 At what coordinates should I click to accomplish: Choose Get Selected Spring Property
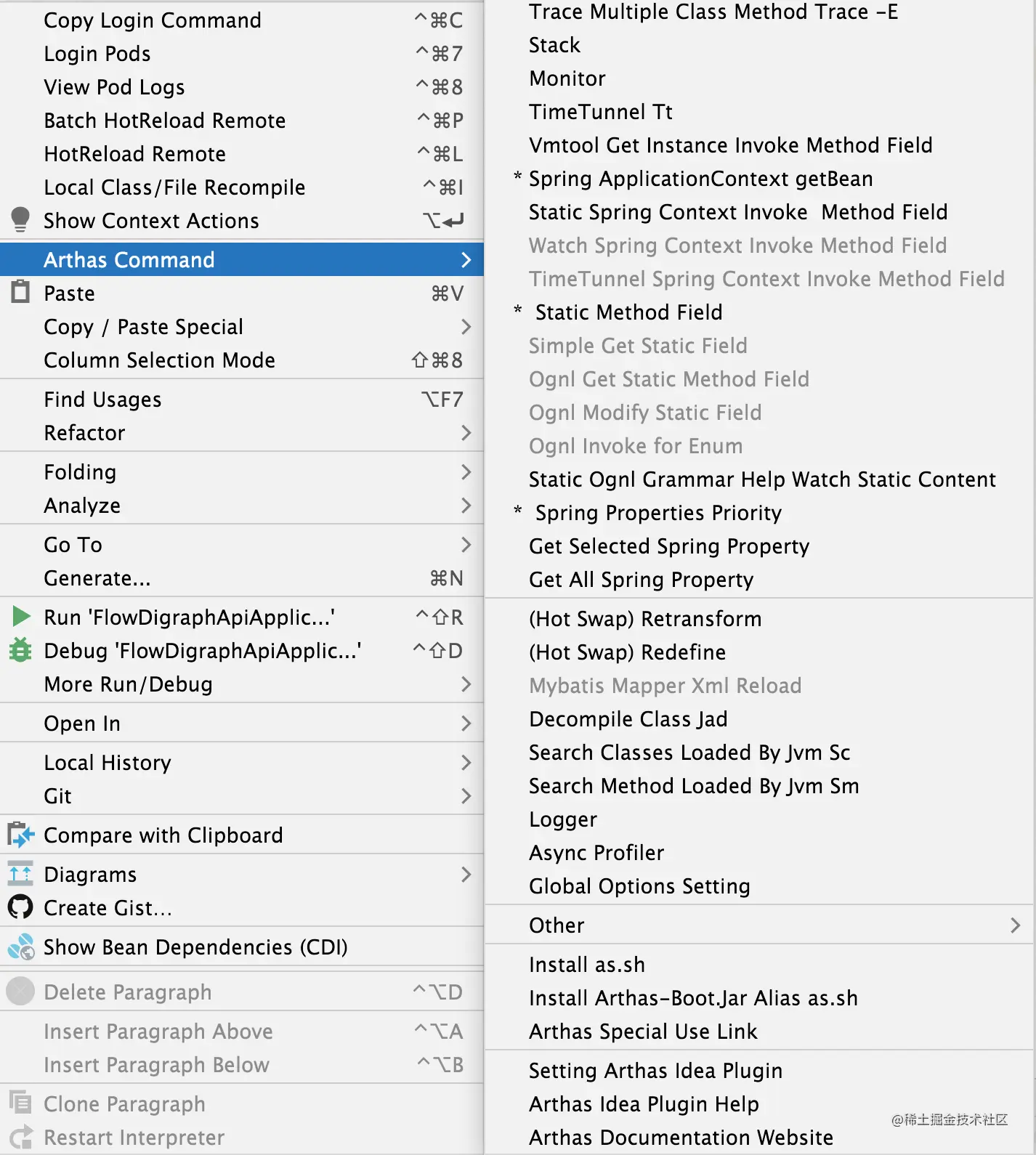(759, 546)
